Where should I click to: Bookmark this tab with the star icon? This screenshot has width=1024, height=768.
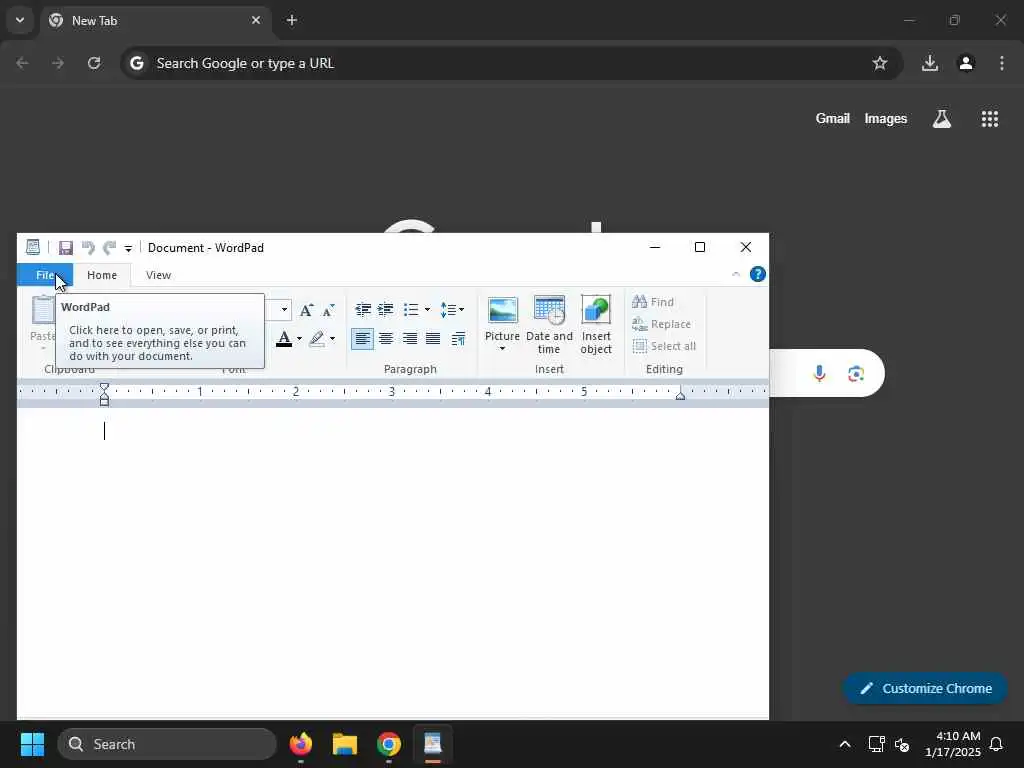coord(880,63)
